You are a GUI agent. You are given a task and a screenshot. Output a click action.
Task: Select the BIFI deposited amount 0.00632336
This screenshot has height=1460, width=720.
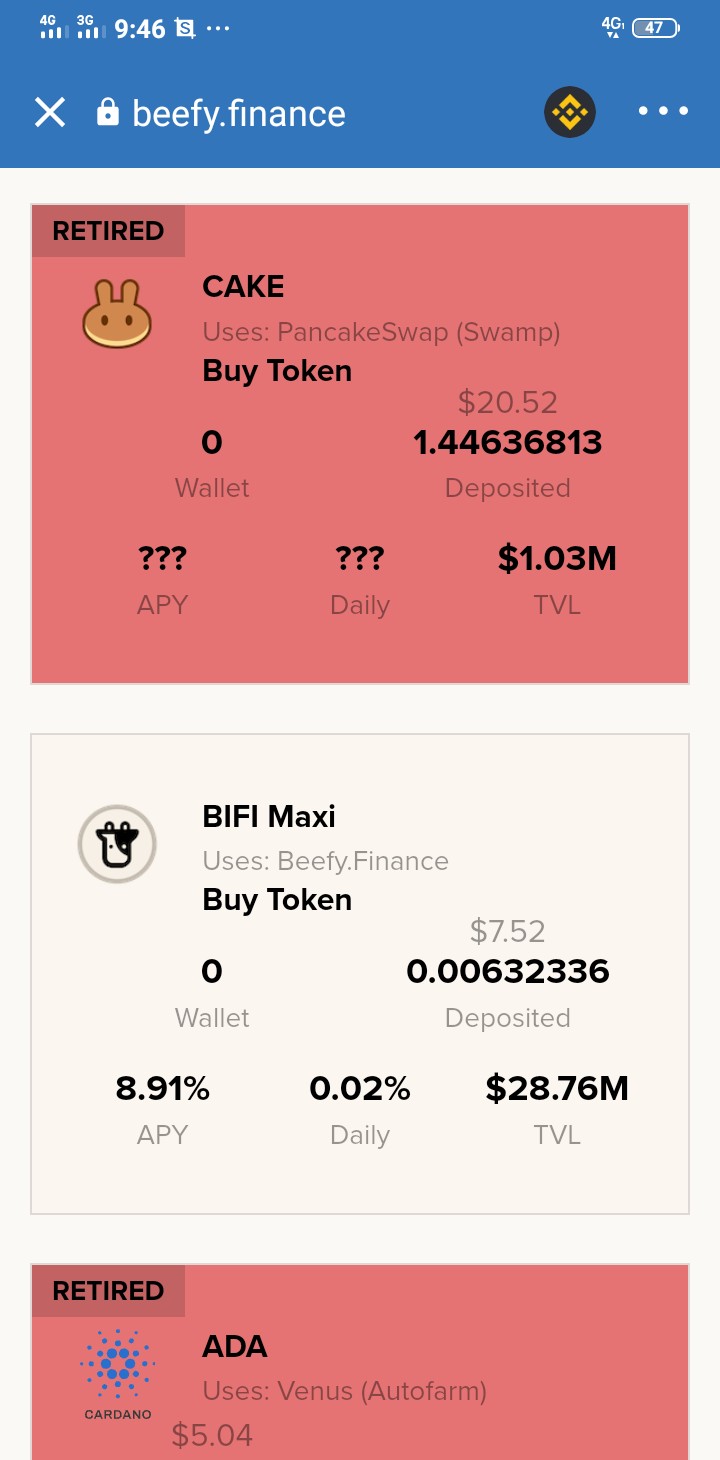pyautogui.click(x=508, y=972)
